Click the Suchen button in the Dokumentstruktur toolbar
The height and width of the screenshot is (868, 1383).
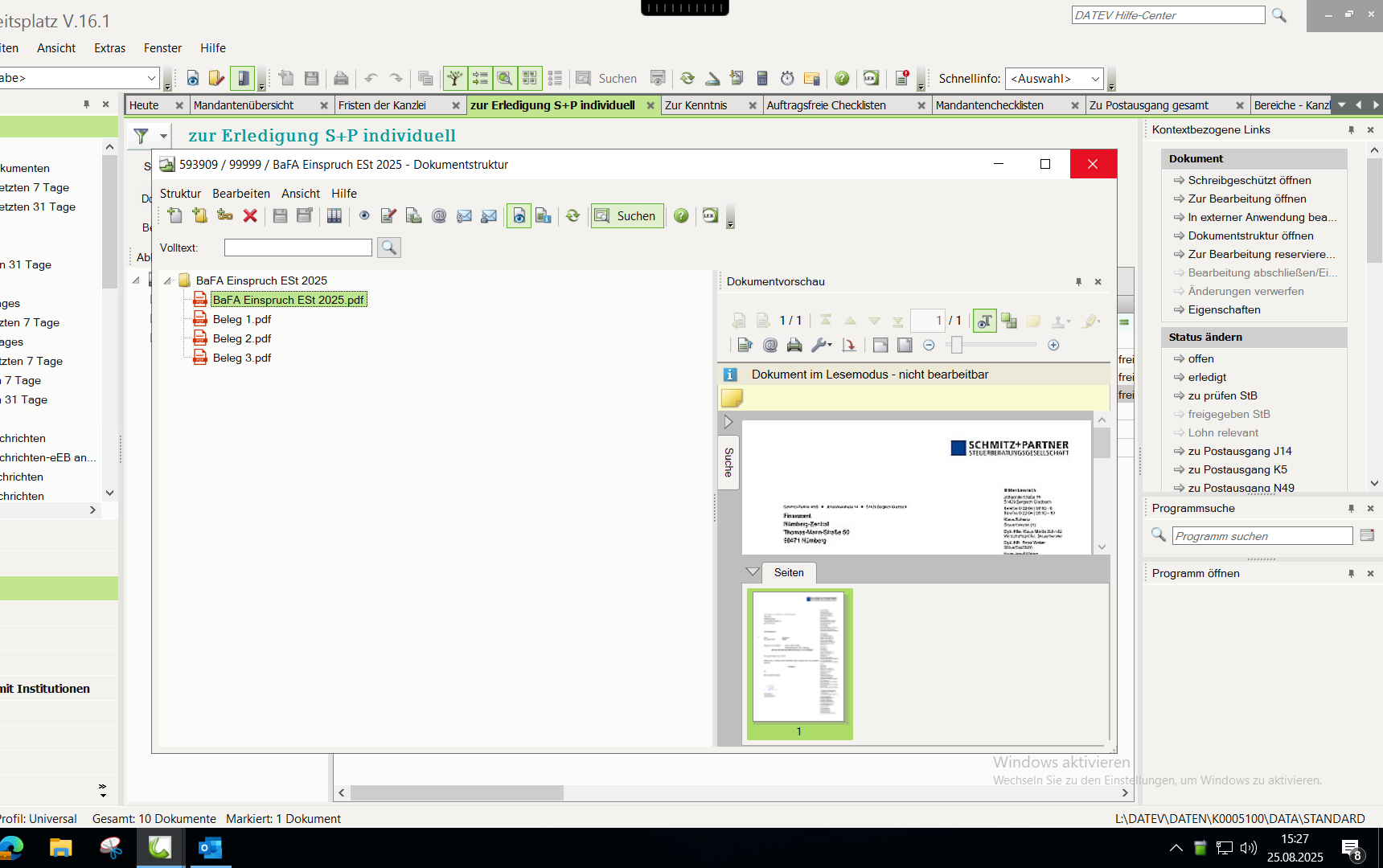(x=627, y=215)
